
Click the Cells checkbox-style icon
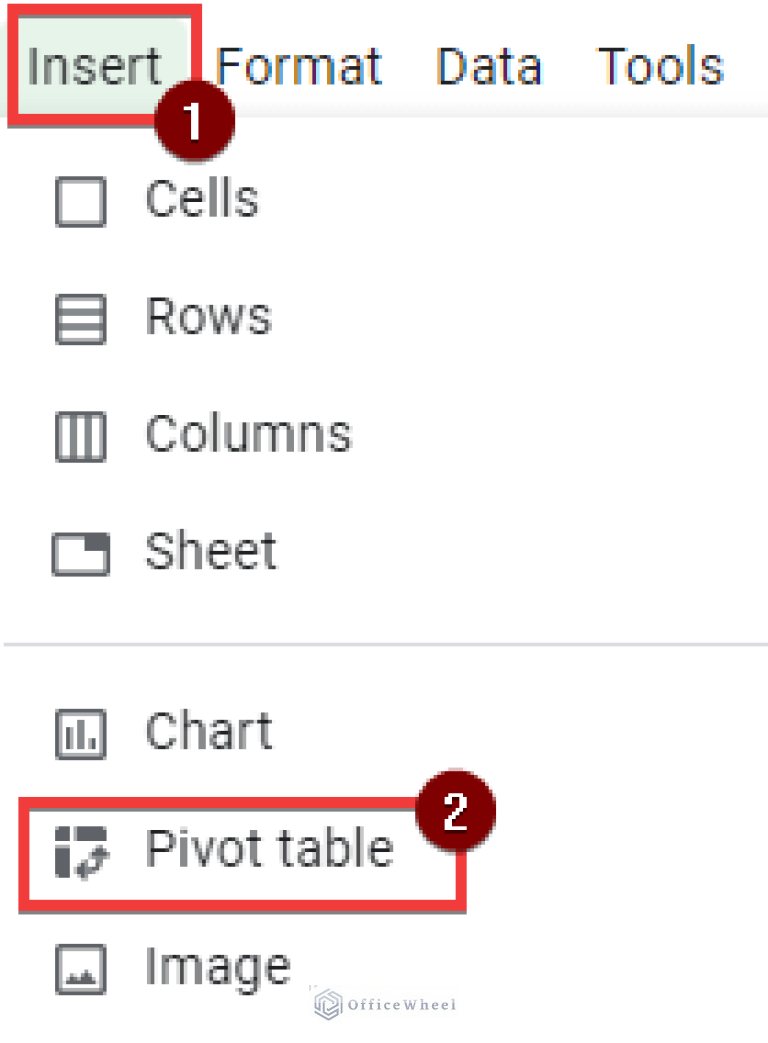click(80, 200)
